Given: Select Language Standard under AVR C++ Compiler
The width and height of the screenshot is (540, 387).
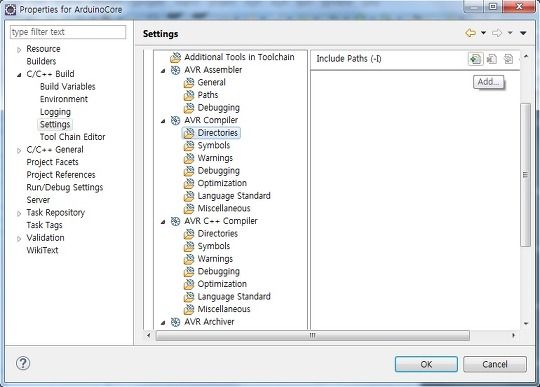Looking at the screenshot, I should [x=234, y=297].
